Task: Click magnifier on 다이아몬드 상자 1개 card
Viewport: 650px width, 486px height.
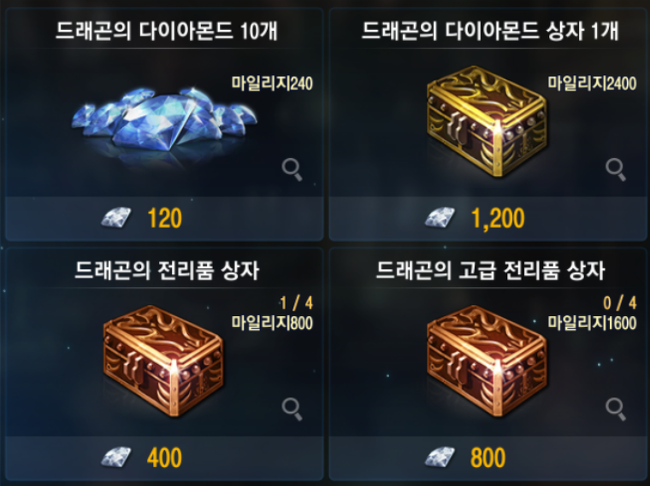Action: (x=616, y=169)
